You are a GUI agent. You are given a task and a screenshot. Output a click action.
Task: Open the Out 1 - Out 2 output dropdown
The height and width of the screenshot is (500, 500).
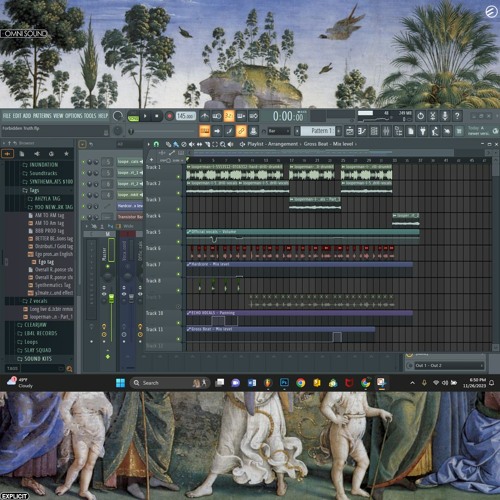[449, 366]
